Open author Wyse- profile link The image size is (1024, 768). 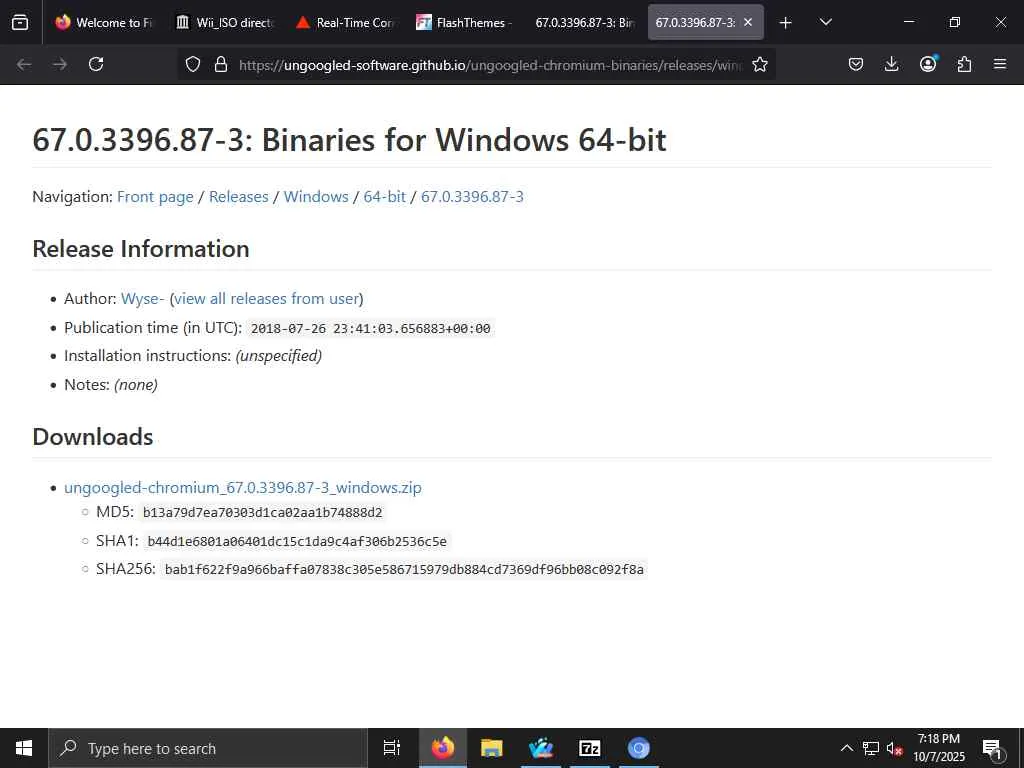pyautogui.click(x=142, y=298)
